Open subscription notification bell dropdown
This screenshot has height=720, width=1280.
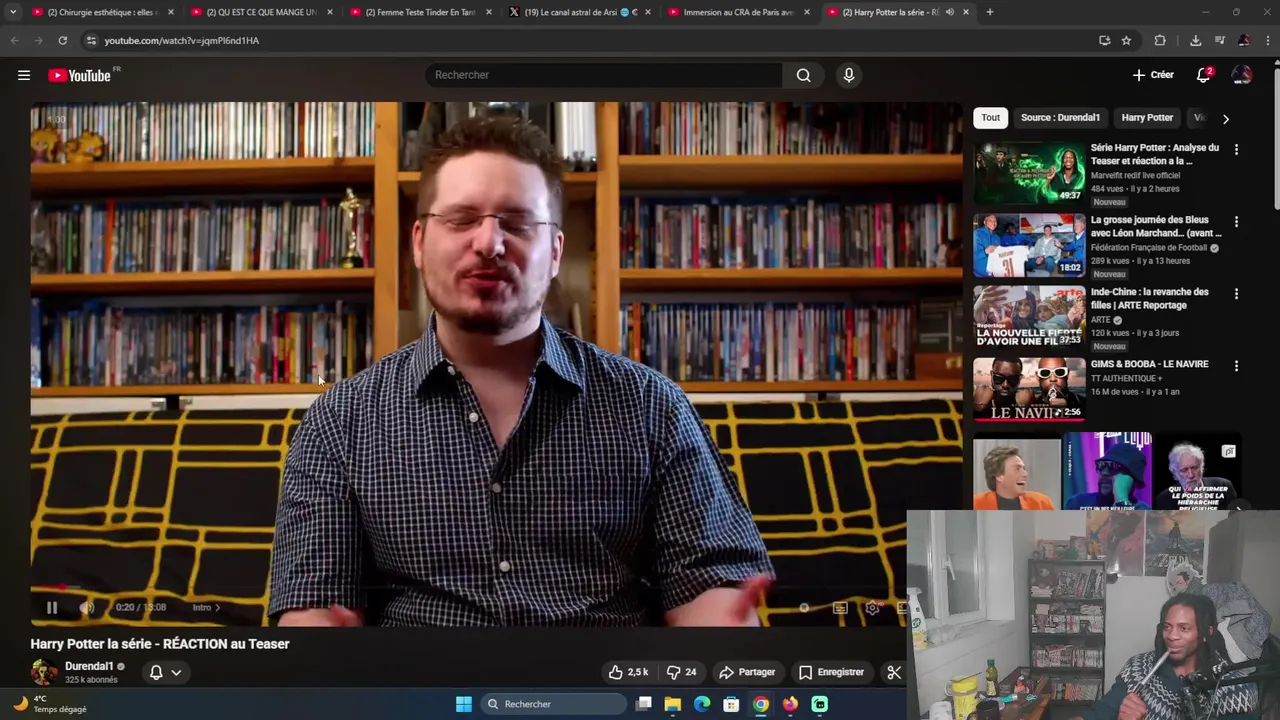[x=165, y=672]
